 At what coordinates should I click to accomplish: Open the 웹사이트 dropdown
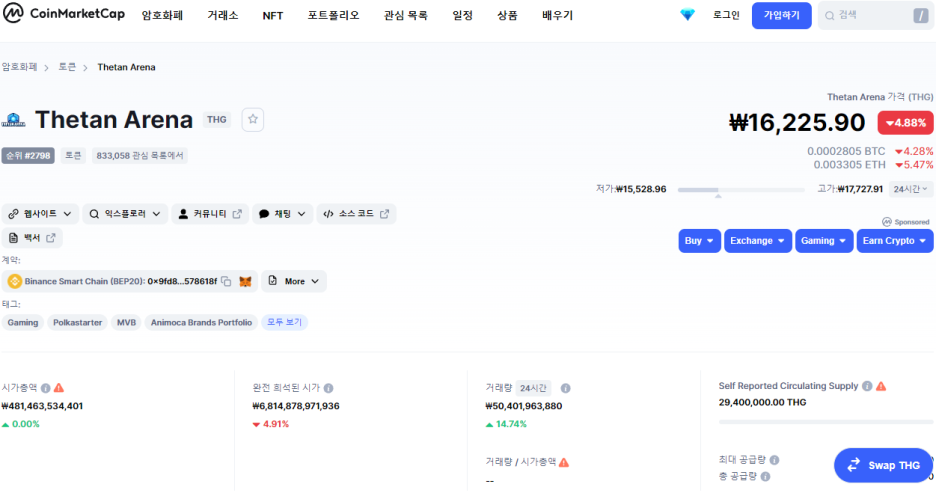(40, 214)
